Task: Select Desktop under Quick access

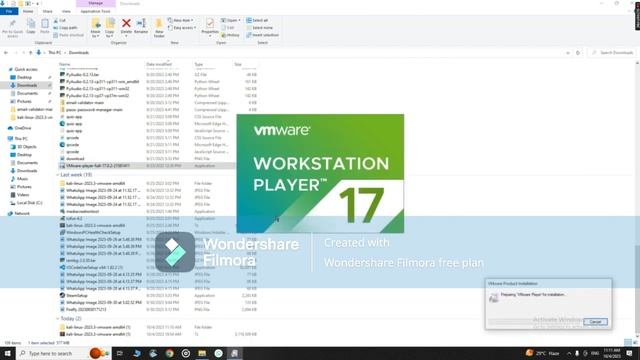Action: tap(24, 77)
